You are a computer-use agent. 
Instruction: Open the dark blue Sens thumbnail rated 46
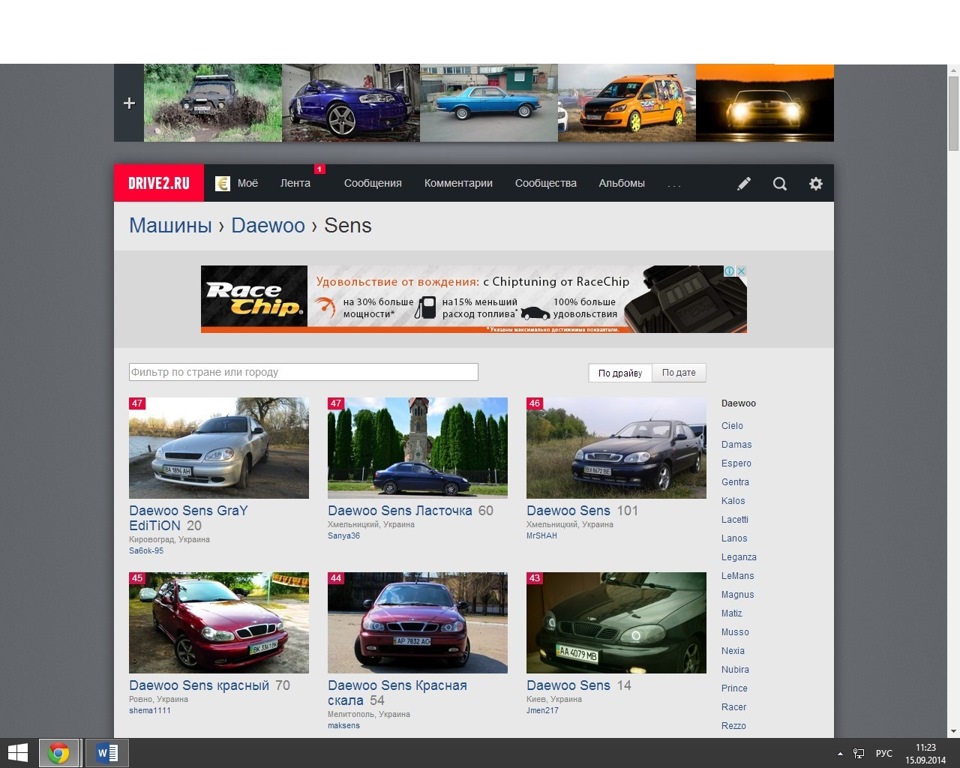point(617,448)
